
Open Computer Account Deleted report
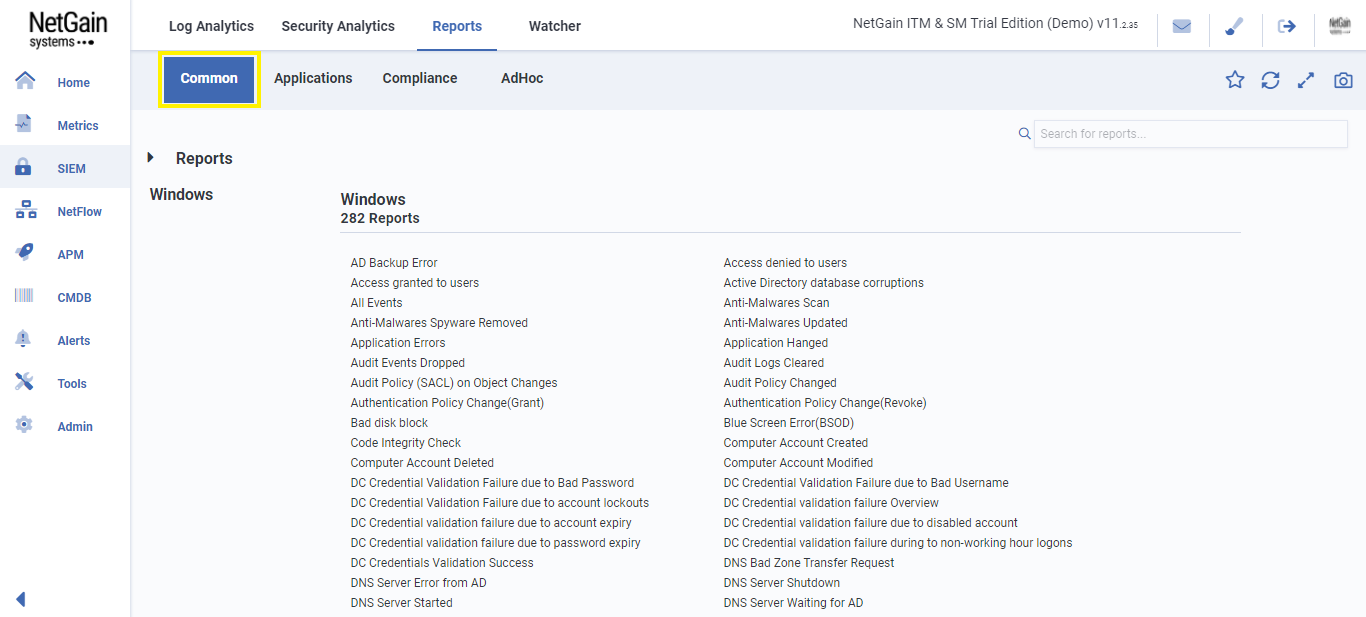[422, 463]
